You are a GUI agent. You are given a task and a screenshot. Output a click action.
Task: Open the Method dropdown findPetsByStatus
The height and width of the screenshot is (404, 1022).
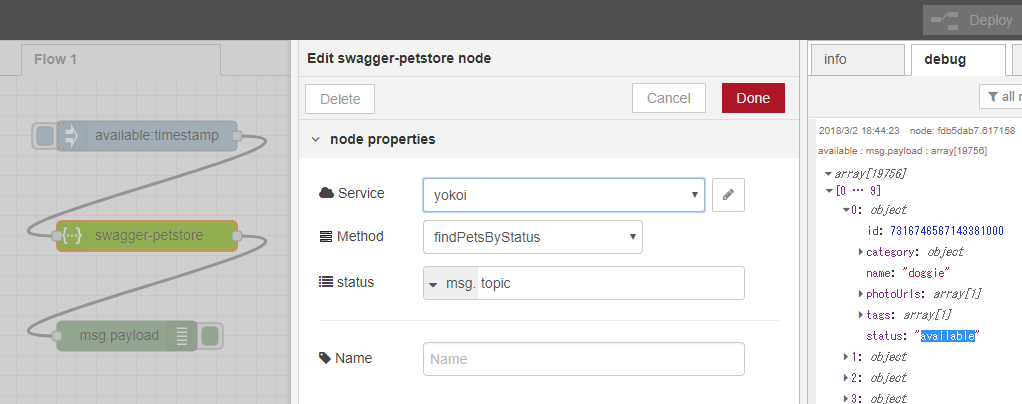tap(532, 237)
